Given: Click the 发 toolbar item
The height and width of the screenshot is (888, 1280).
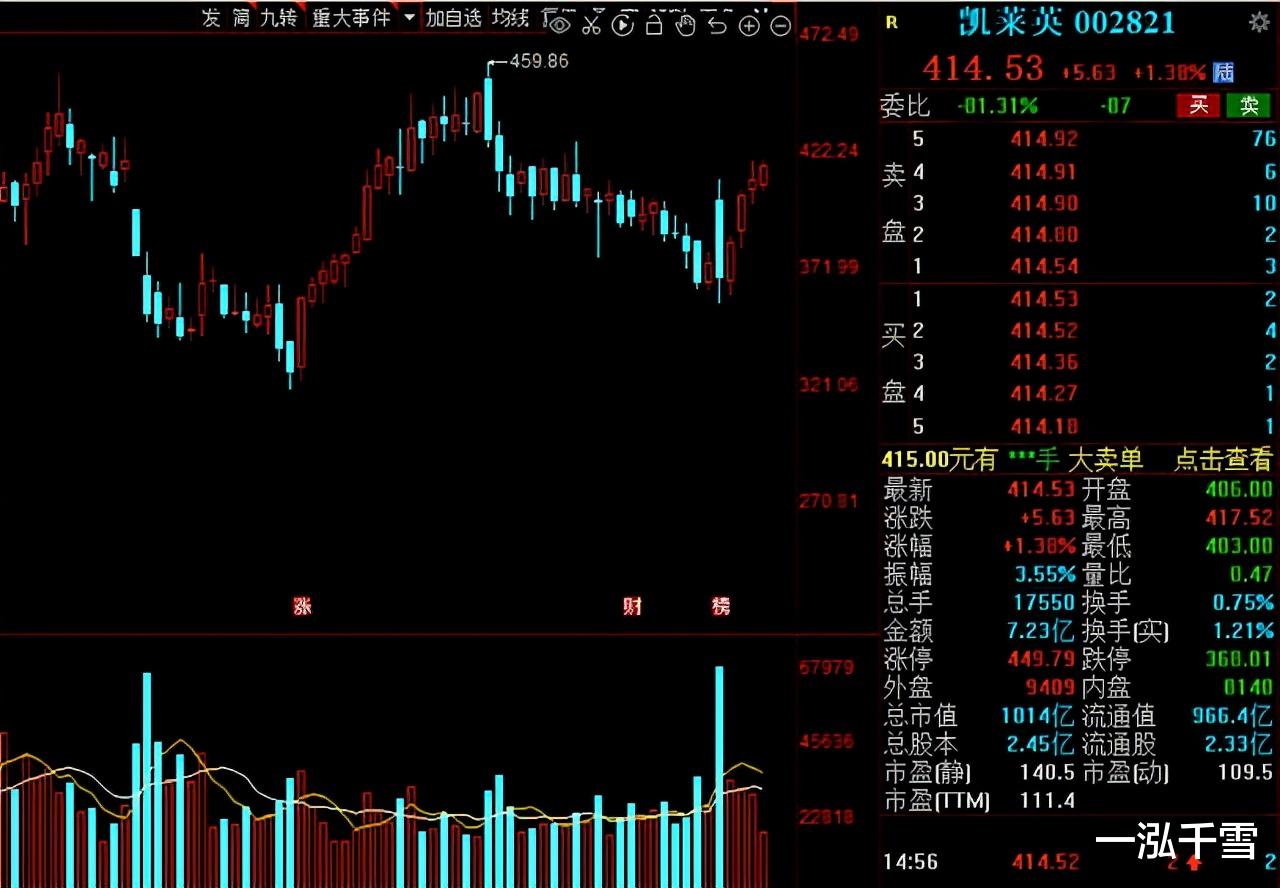Looking at the screenshot, I should tap(210, 18).
